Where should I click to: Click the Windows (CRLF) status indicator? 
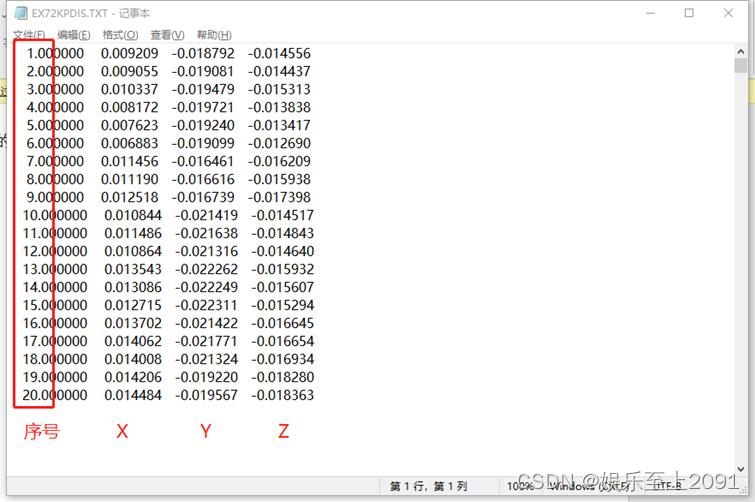[x=590, y=486]
